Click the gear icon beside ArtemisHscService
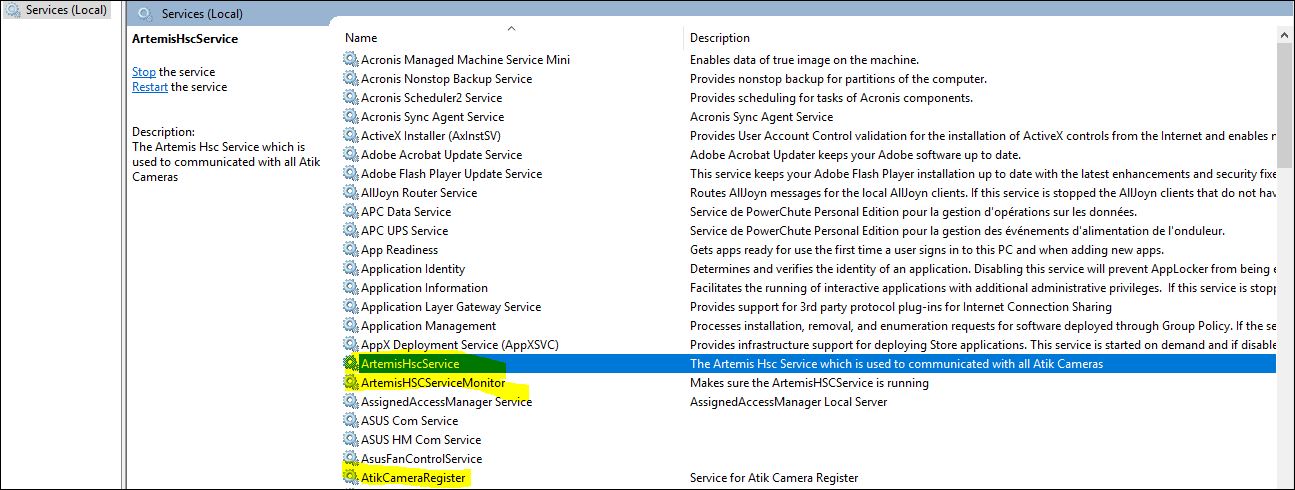 tap(350, 364)
